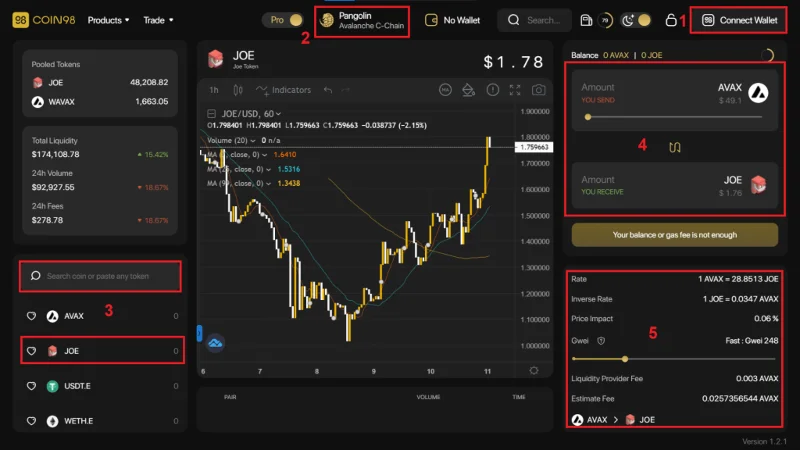Swap the send and receive tokens
This screenshot has width=800, height=450.
[674, 147]
